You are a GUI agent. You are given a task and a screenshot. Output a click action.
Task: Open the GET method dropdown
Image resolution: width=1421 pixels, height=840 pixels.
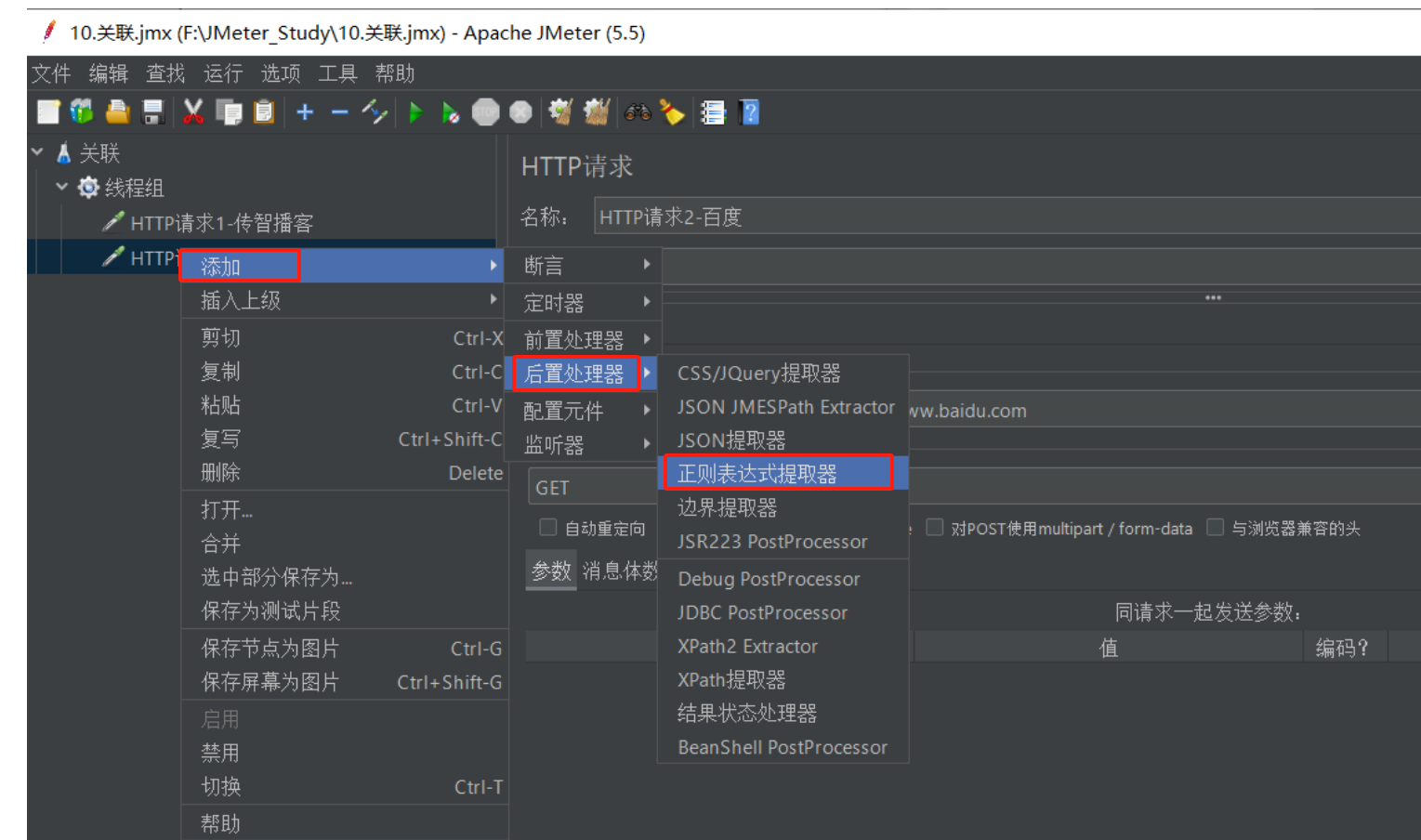[x=593, y=487]
